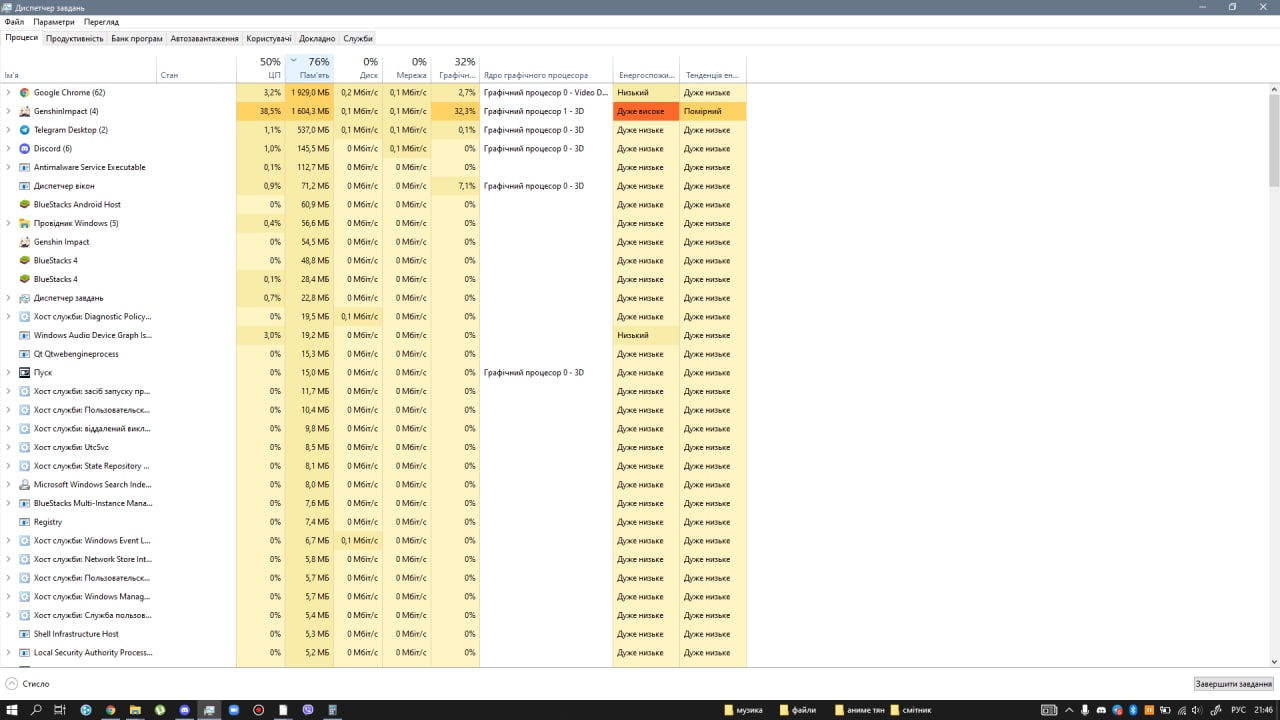Open File Explorer from the taskbar

(x=135, y=710)
